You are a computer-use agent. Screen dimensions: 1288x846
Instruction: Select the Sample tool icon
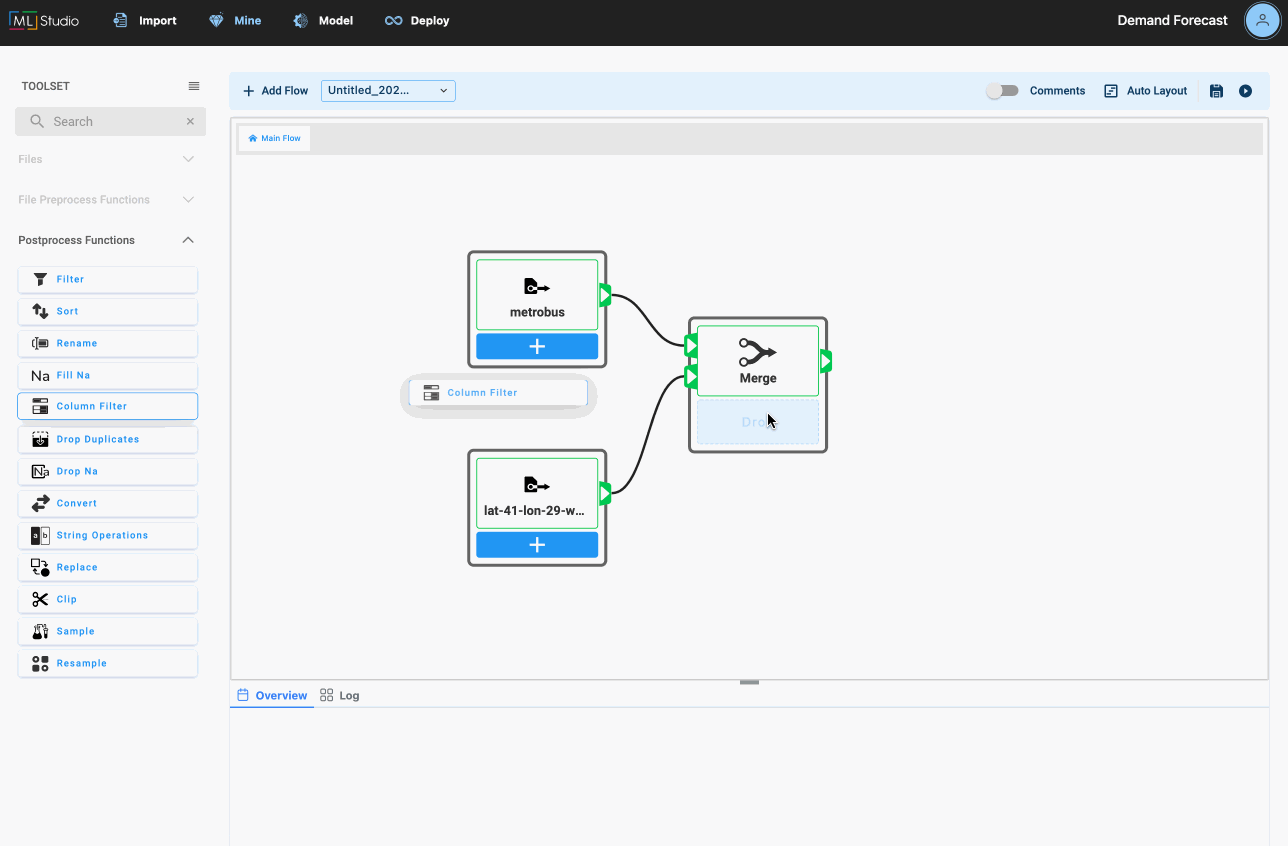point(40,631)
